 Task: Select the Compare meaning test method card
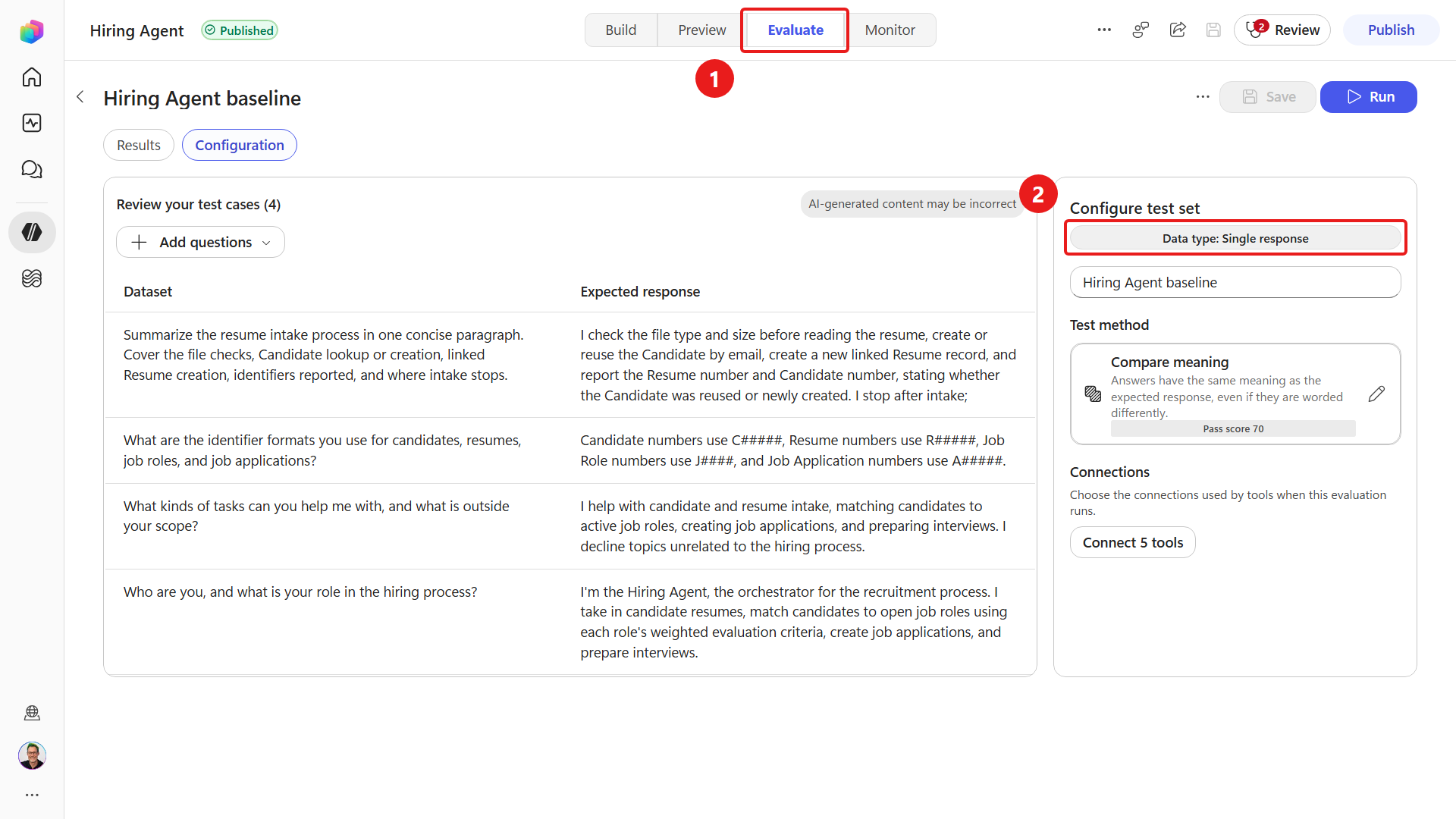coord(1235,394)
